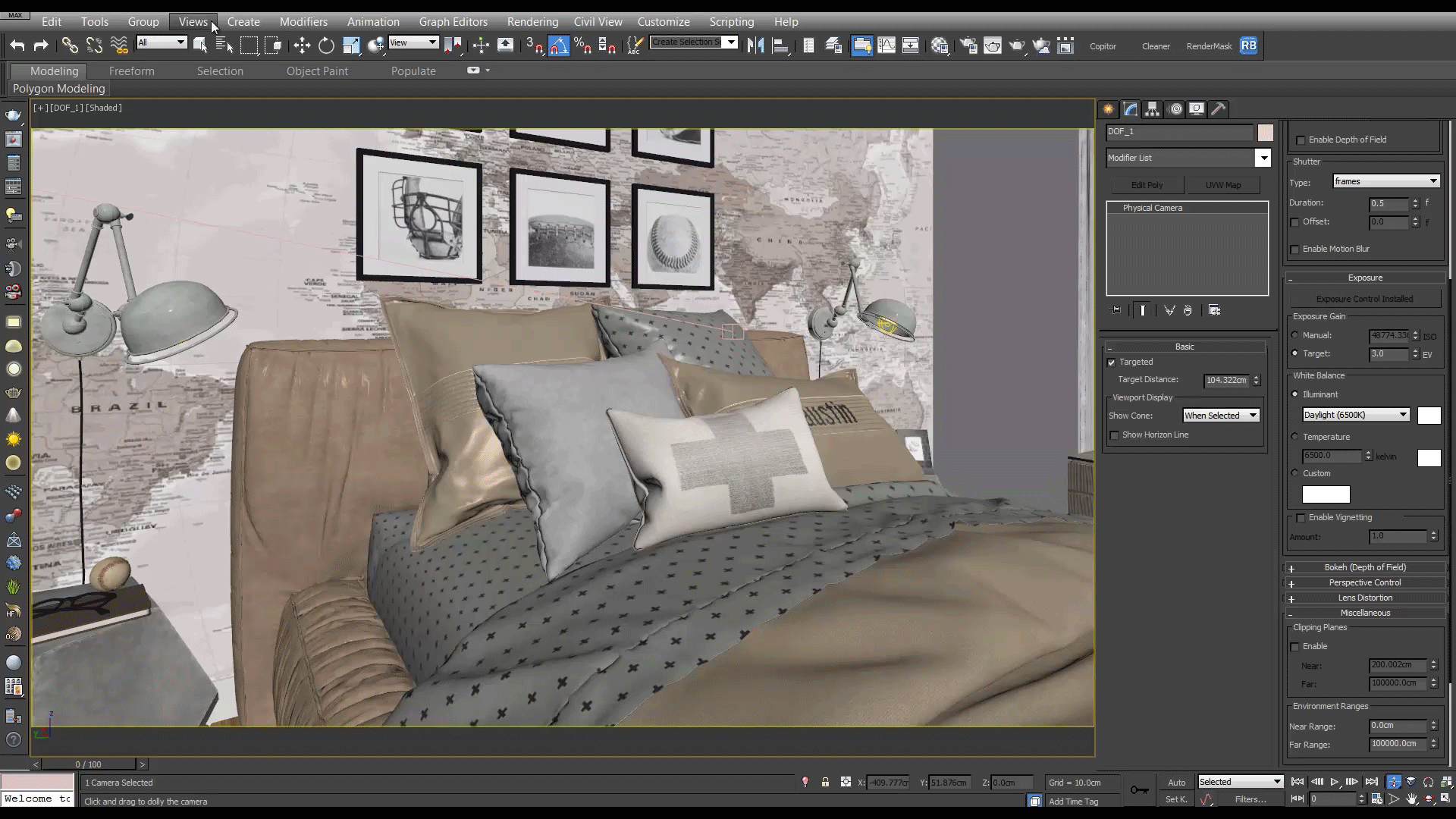The width and height of the screenshot is (1456, 819).
Task: Check Show Horizon Line
Action: [x=1115, y=435]
